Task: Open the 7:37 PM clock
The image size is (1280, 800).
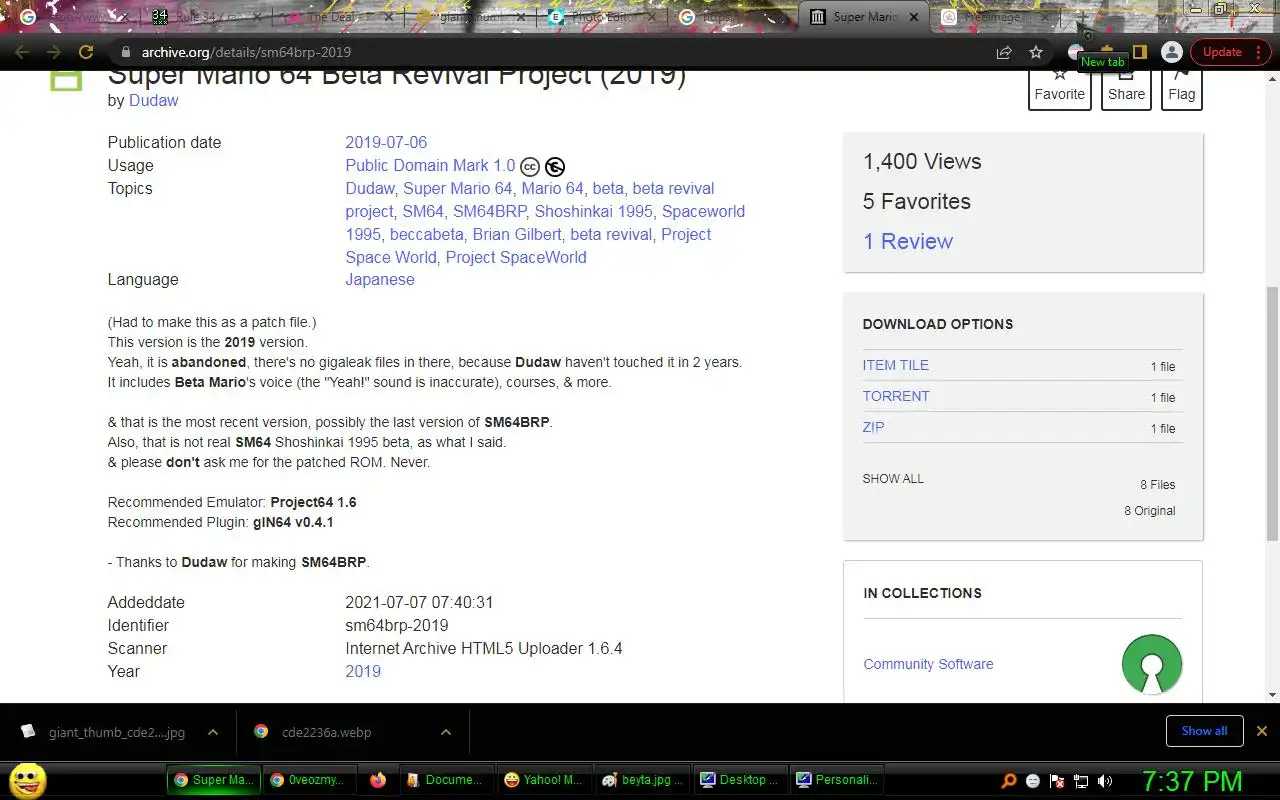Action: point(1192,781)
